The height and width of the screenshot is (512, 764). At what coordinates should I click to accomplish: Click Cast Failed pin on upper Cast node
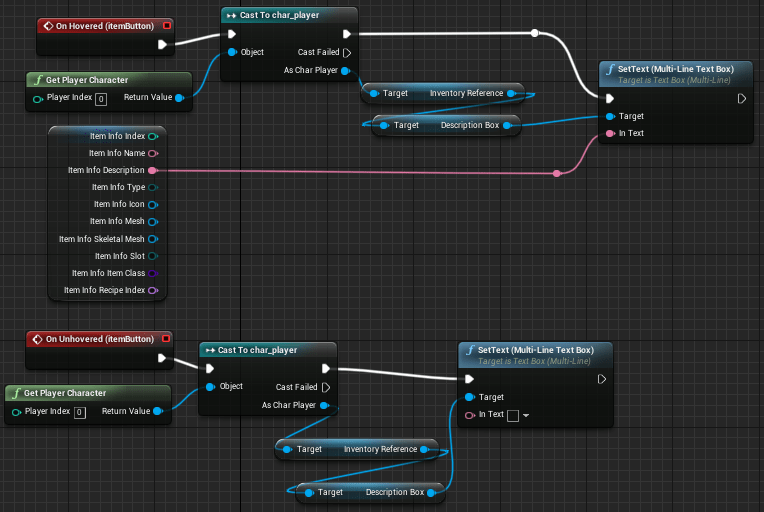coord(347,52)
